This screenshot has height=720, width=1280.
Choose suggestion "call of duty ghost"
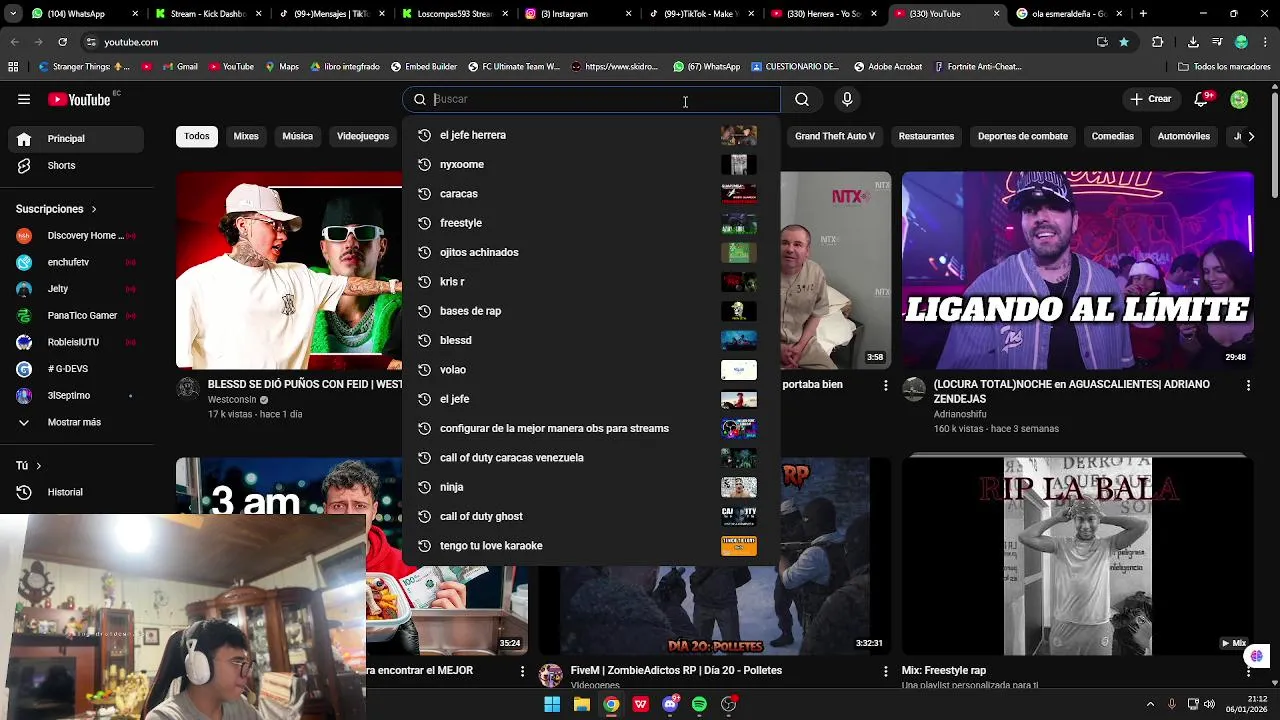tap(590, 516)
